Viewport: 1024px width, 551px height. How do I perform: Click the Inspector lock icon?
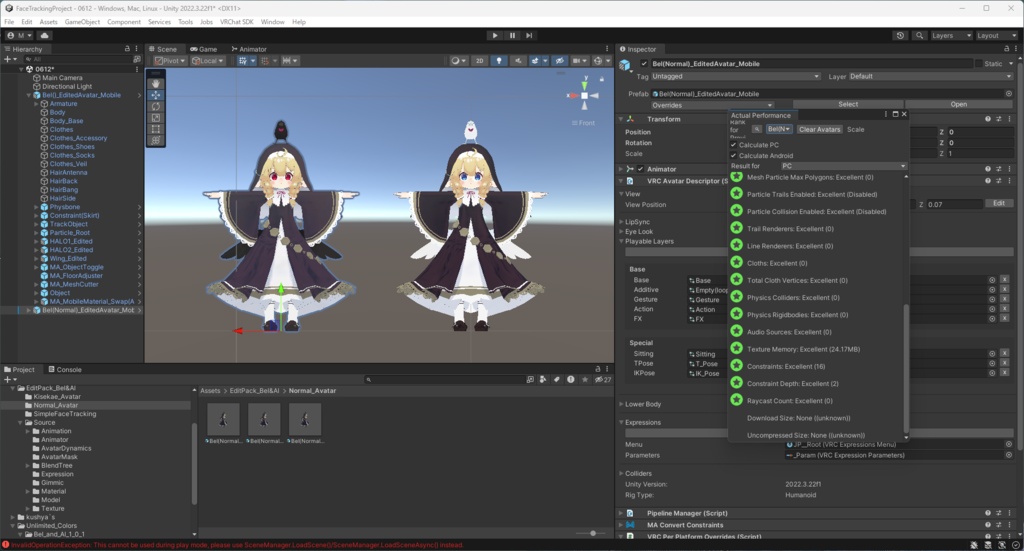[x=1006, y=49]
